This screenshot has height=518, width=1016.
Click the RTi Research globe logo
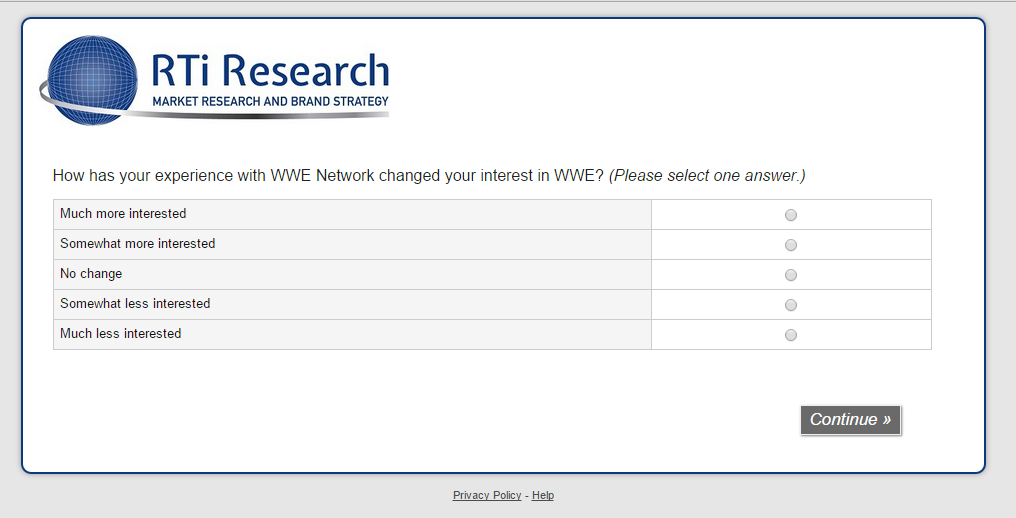point(93,80)
